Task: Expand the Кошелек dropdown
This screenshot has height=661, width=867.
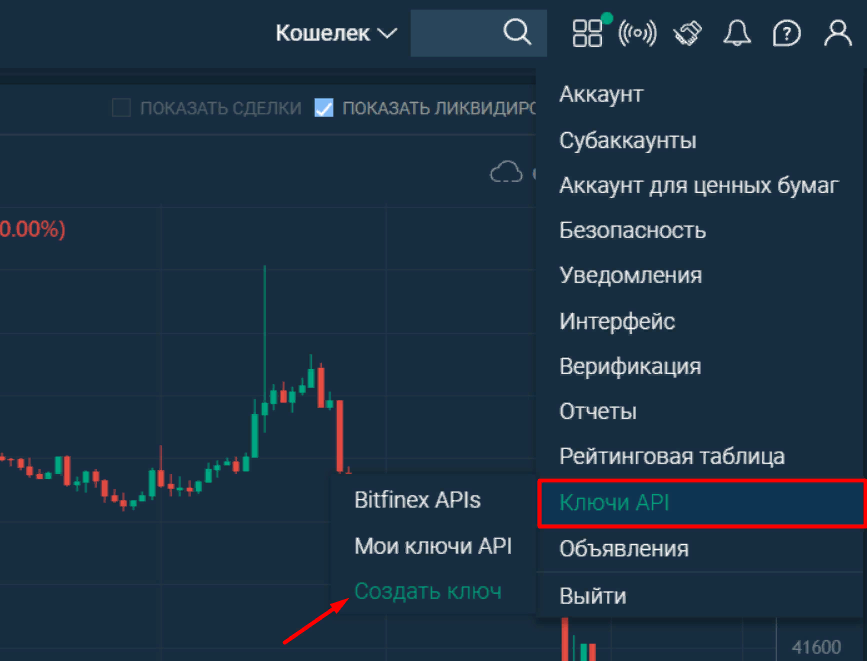Action: (x=336, y=34)
